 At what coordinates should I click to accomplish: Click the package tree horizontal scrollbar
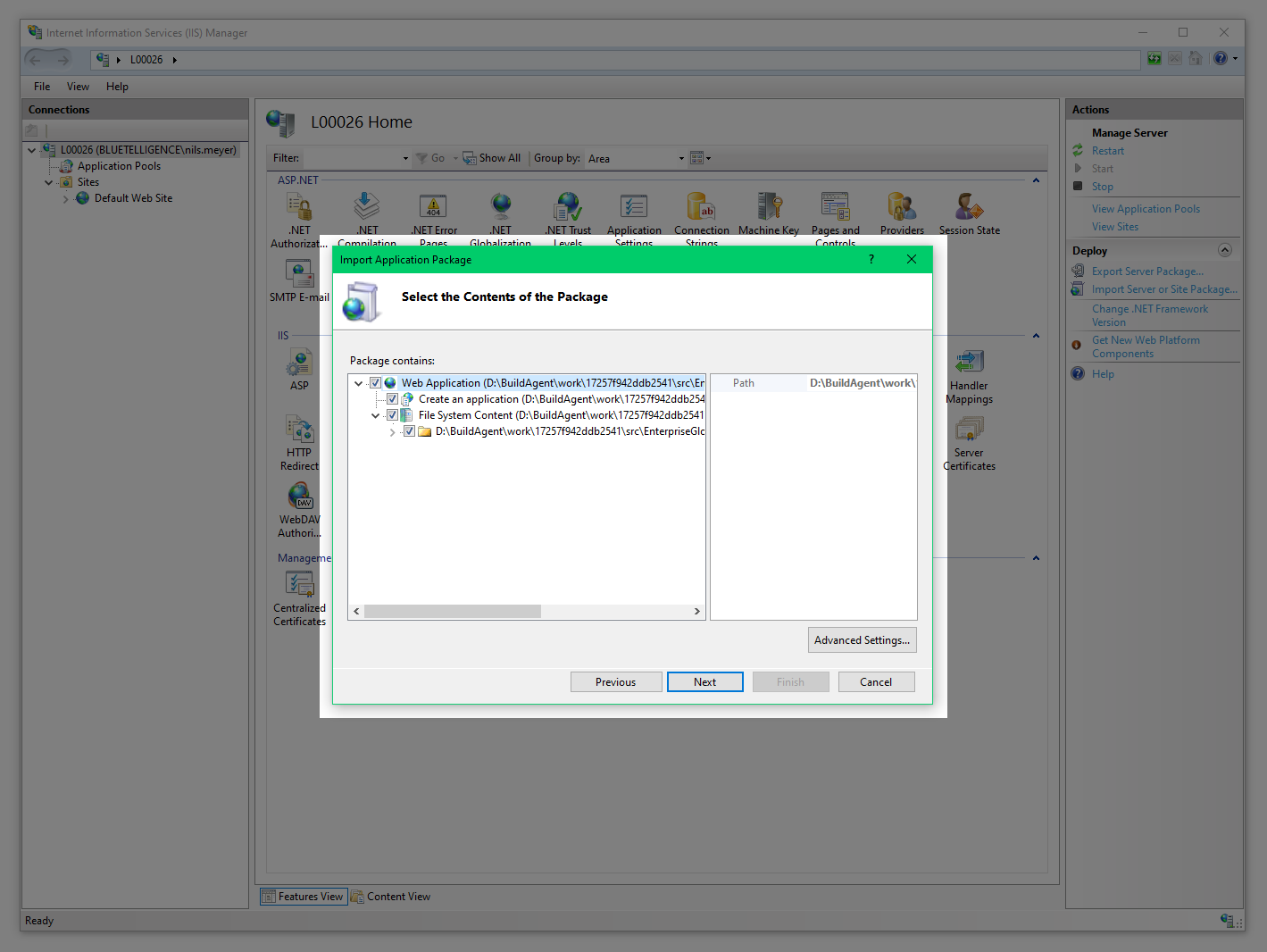point(453,612)
